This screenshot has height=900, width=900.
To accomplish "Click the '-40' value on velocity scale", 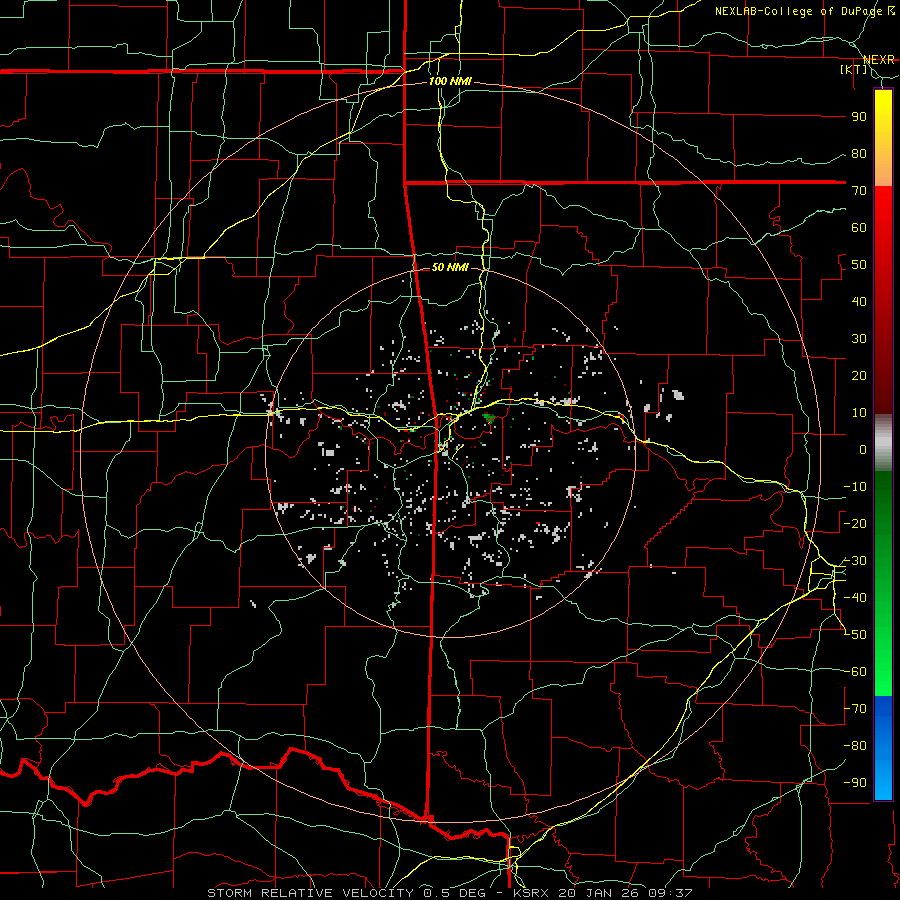I will point(855,598).
